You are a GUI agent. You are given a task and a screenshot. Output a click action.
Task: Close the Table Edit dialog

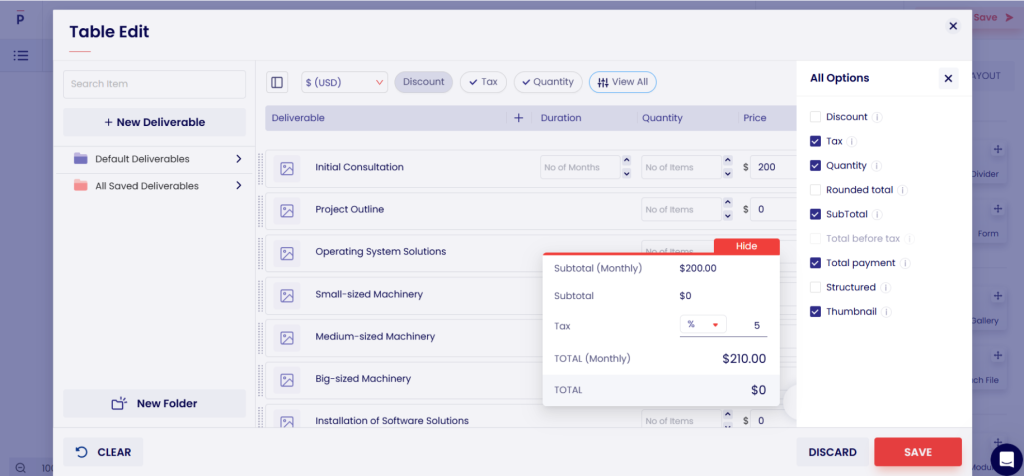tap(953, 26)
